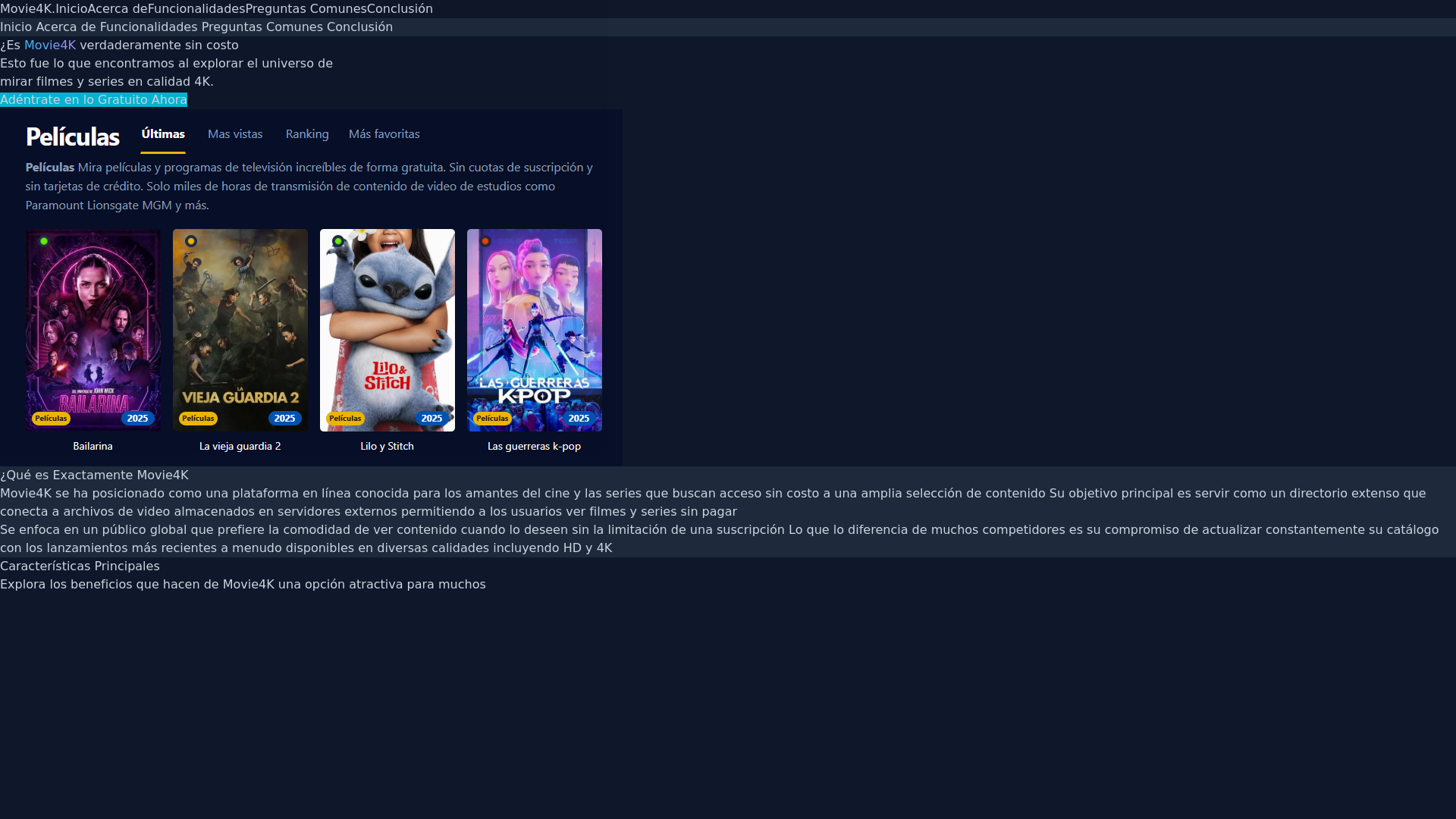Select Conclusión in the second navigation row
The image size is (1456, 819).
coord(359,27)
